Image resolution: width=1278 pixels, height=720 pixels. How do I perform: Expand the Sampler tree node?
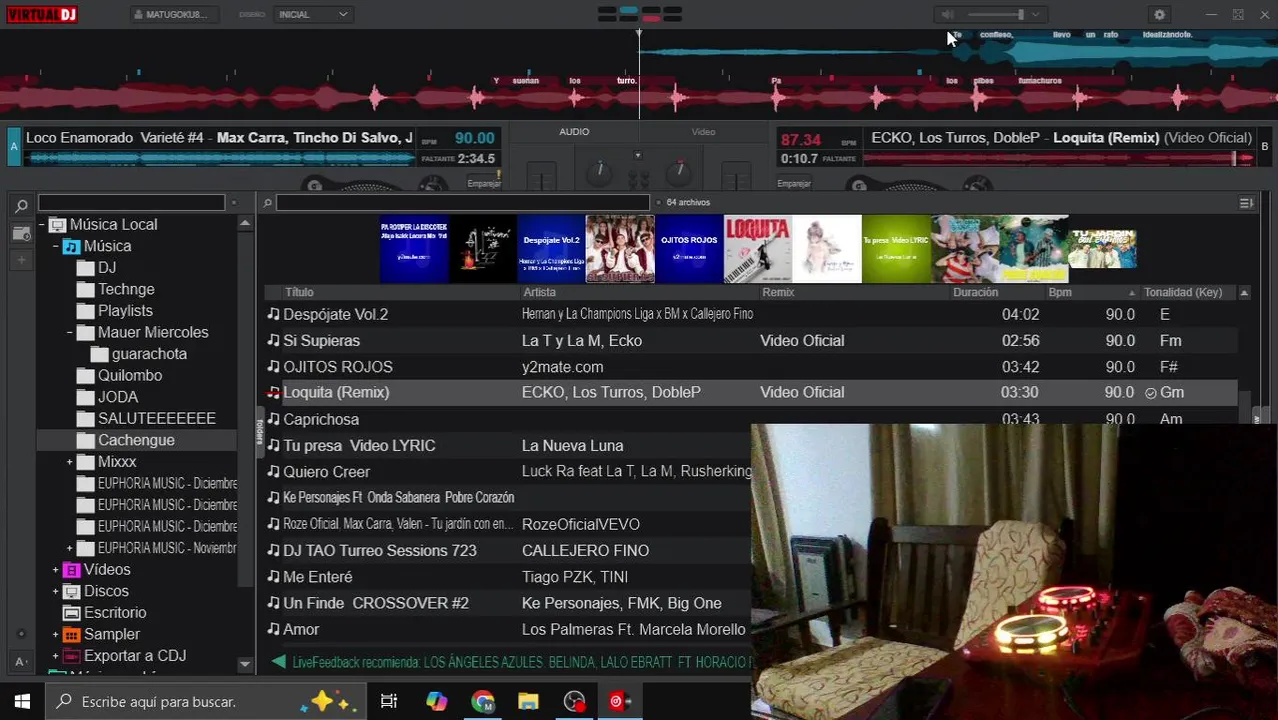pos(56,635)
